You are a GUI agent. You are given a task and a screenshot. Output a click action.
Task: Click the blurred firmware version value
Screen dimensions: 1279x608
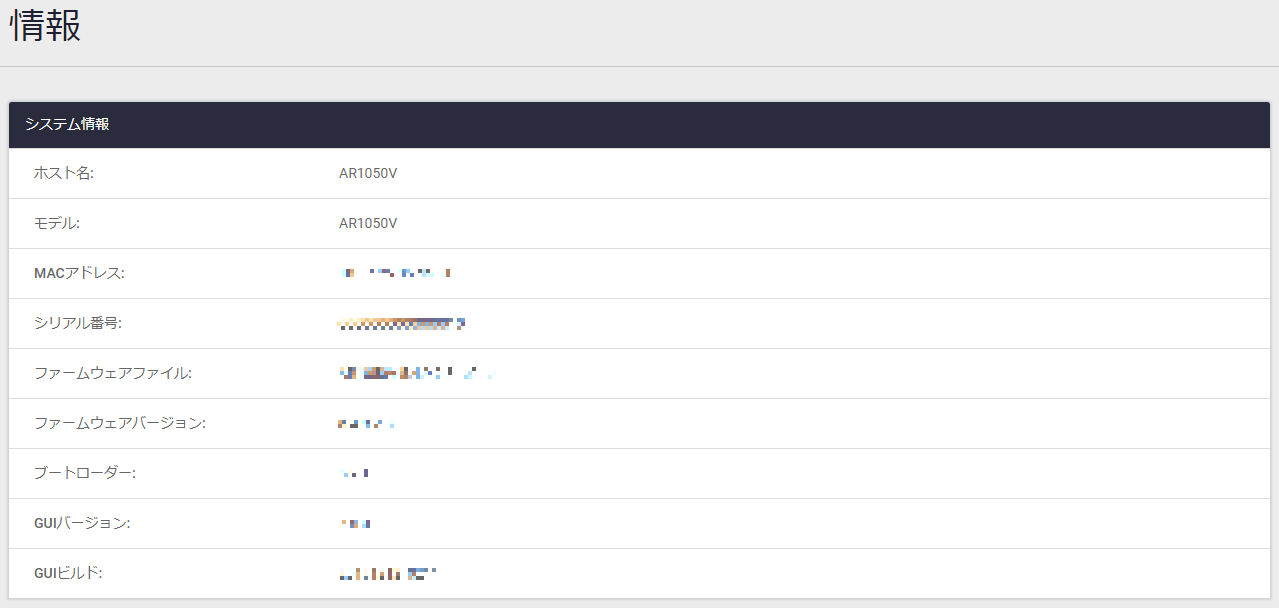click(366, 424)
